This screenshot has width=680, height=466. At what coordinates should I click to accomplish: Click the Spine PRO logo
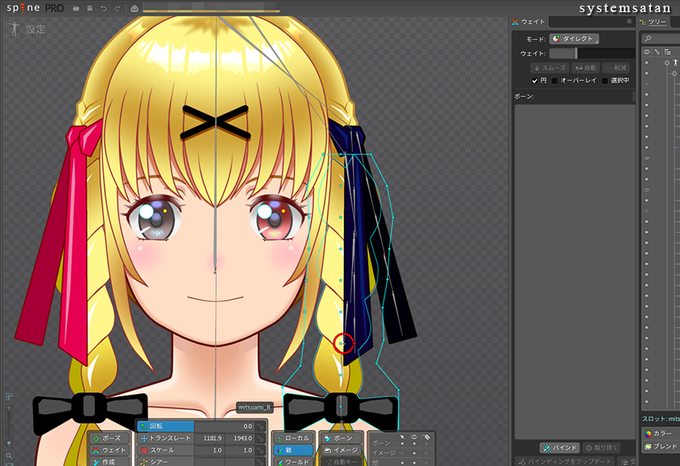pyautogui.click(x=35, y=8)
